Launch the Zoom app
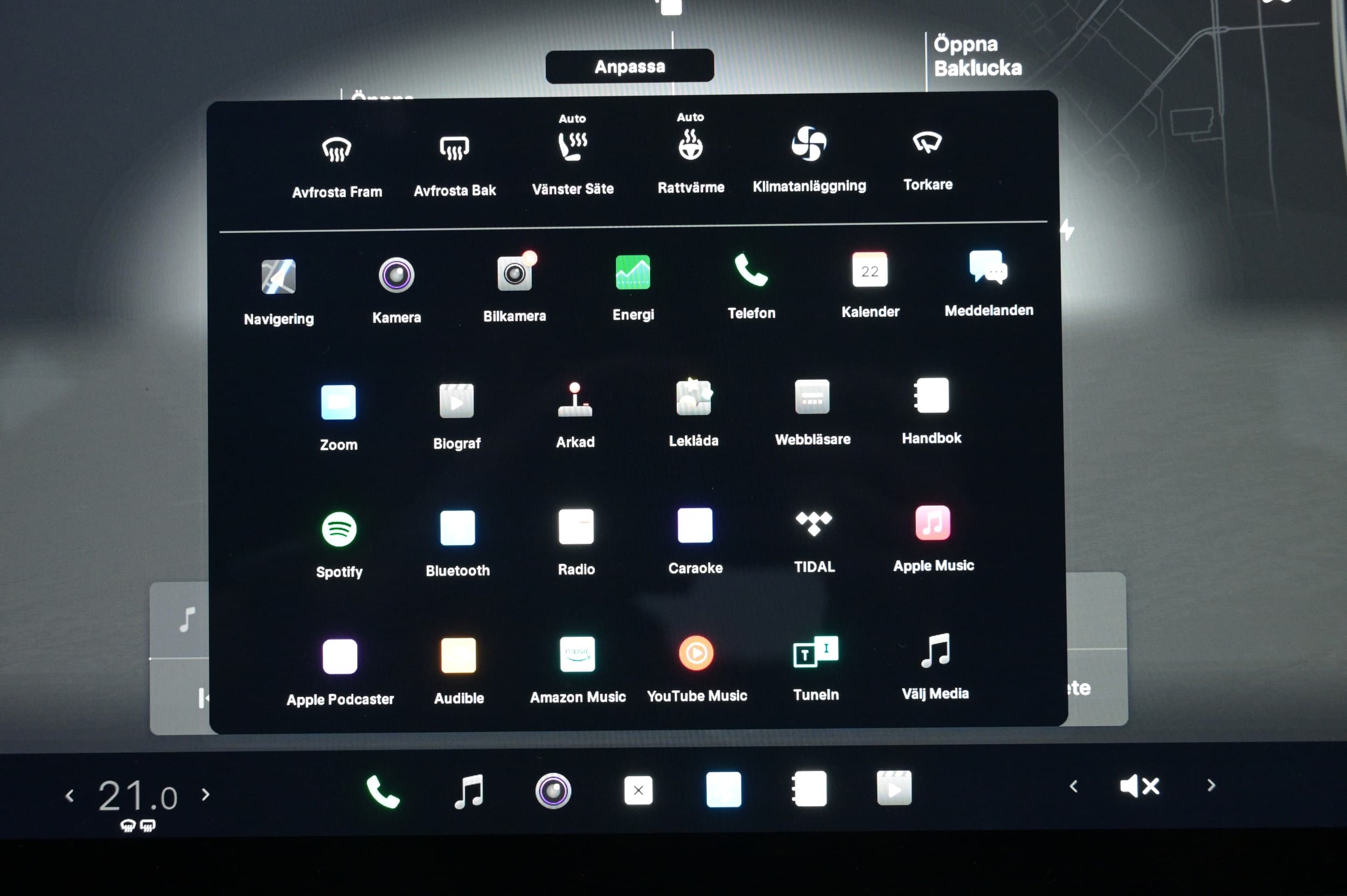1347x896 pixels. pyautogui.click(x=338, y=417)
